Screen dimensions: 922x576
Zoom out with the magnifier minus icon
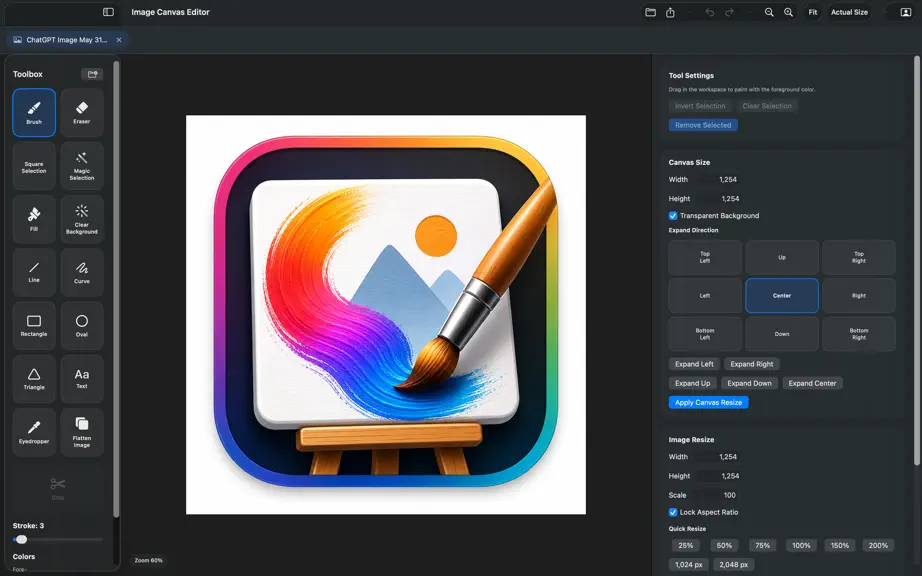click(769, 12)
